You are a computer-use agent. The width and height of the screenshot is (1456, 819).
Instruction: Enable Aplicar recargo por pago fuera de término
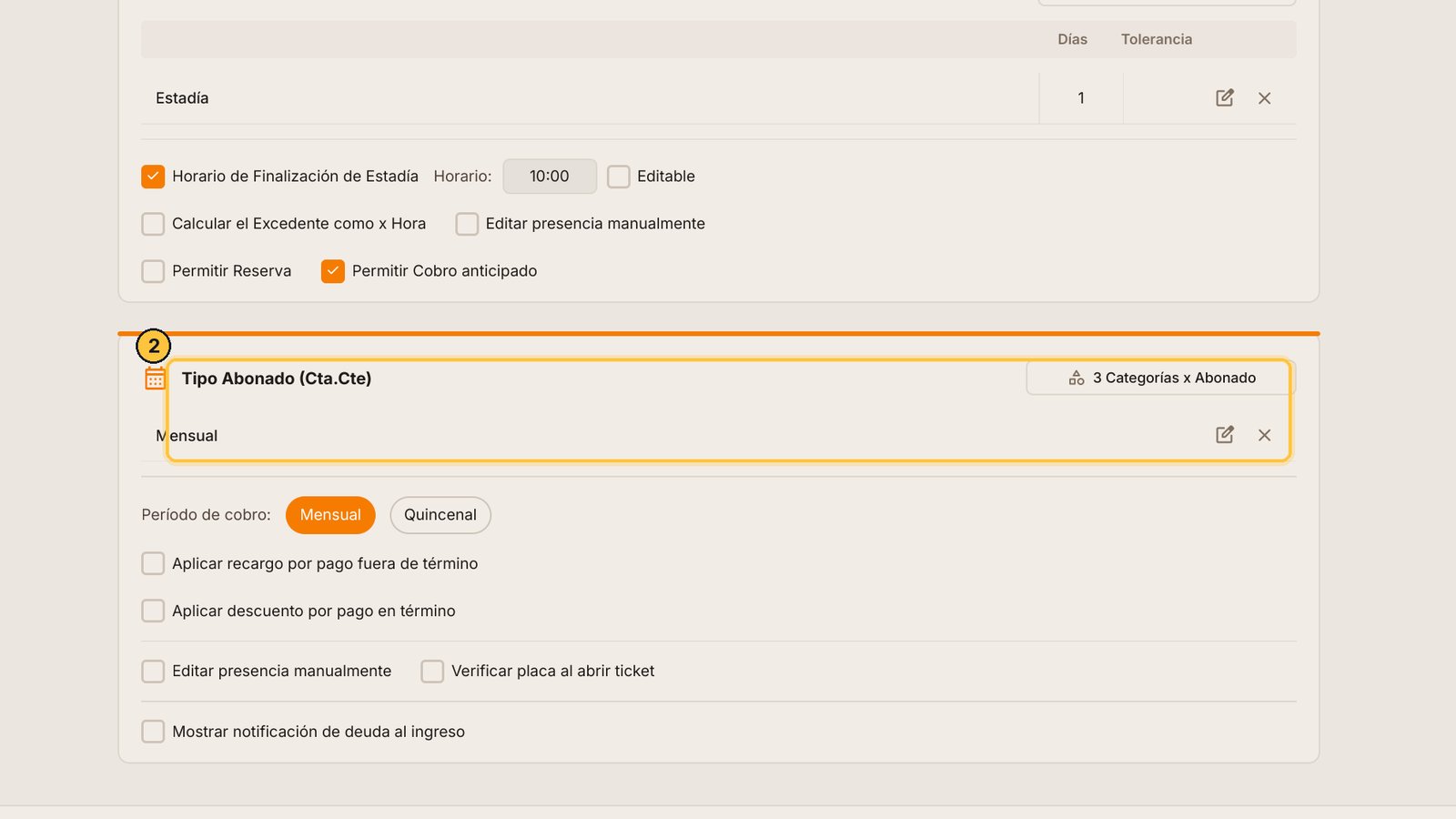[x=153, y=564]
